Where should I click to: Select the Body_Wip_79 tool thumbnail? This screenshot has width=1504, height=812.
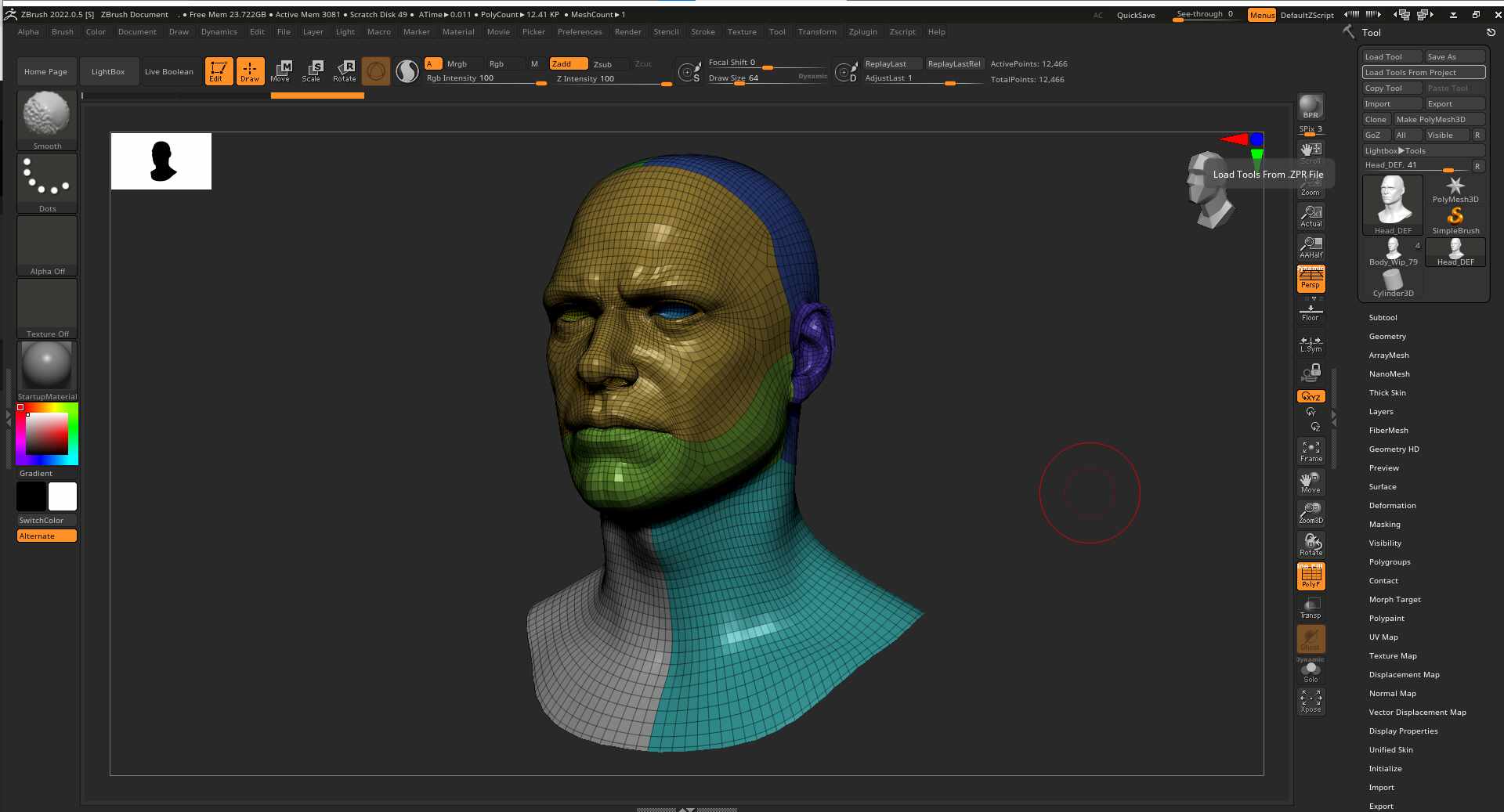pyautogui.click(x=1393, y=252)
